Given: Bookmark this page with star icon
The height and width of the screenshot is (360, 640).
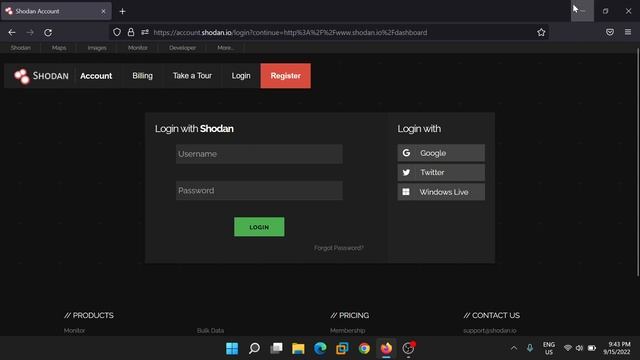Looking at the screenshot, I should tap(541, 32).
